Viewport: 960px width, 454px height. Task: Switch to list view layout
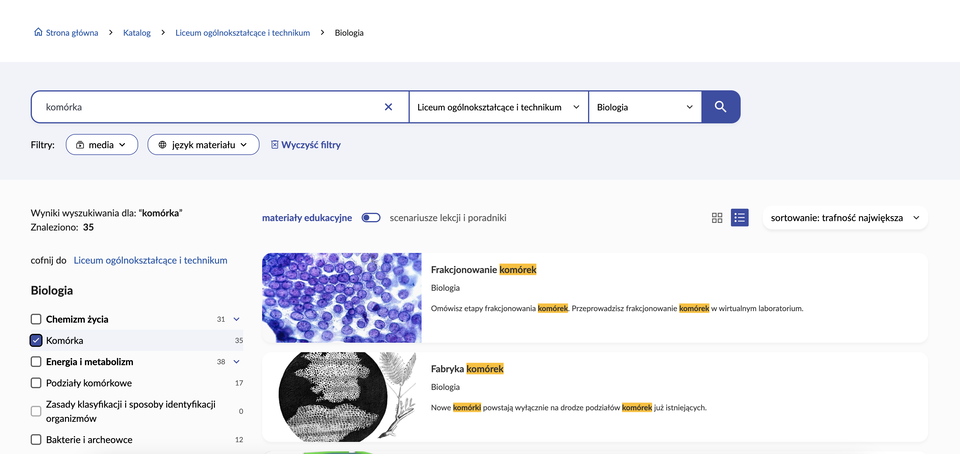click(x=740, y=218)
